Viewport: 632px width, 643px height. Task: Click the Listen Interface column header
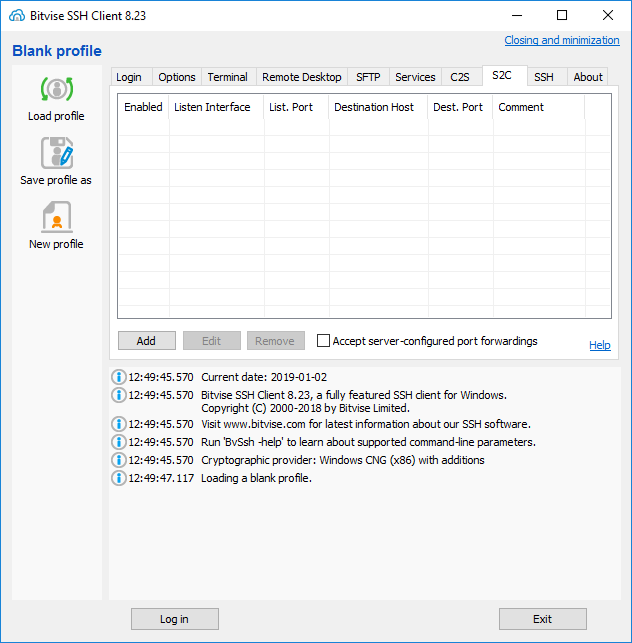[216, 107]
